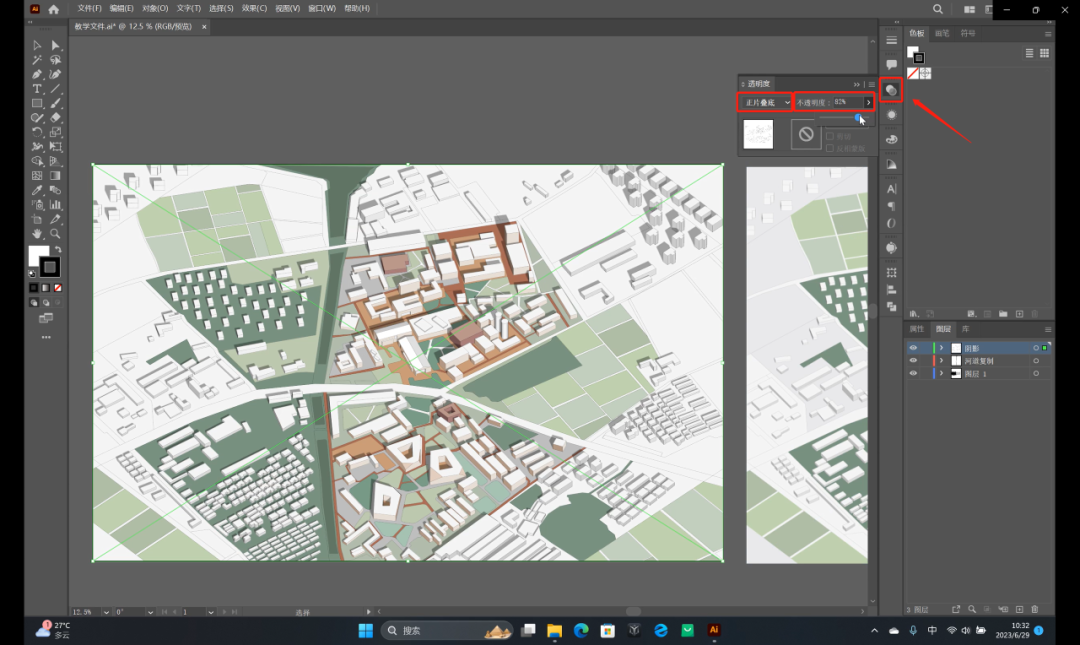
Task: Select the Pen tool
Action: pyautogui.click(x=37, y=74)
